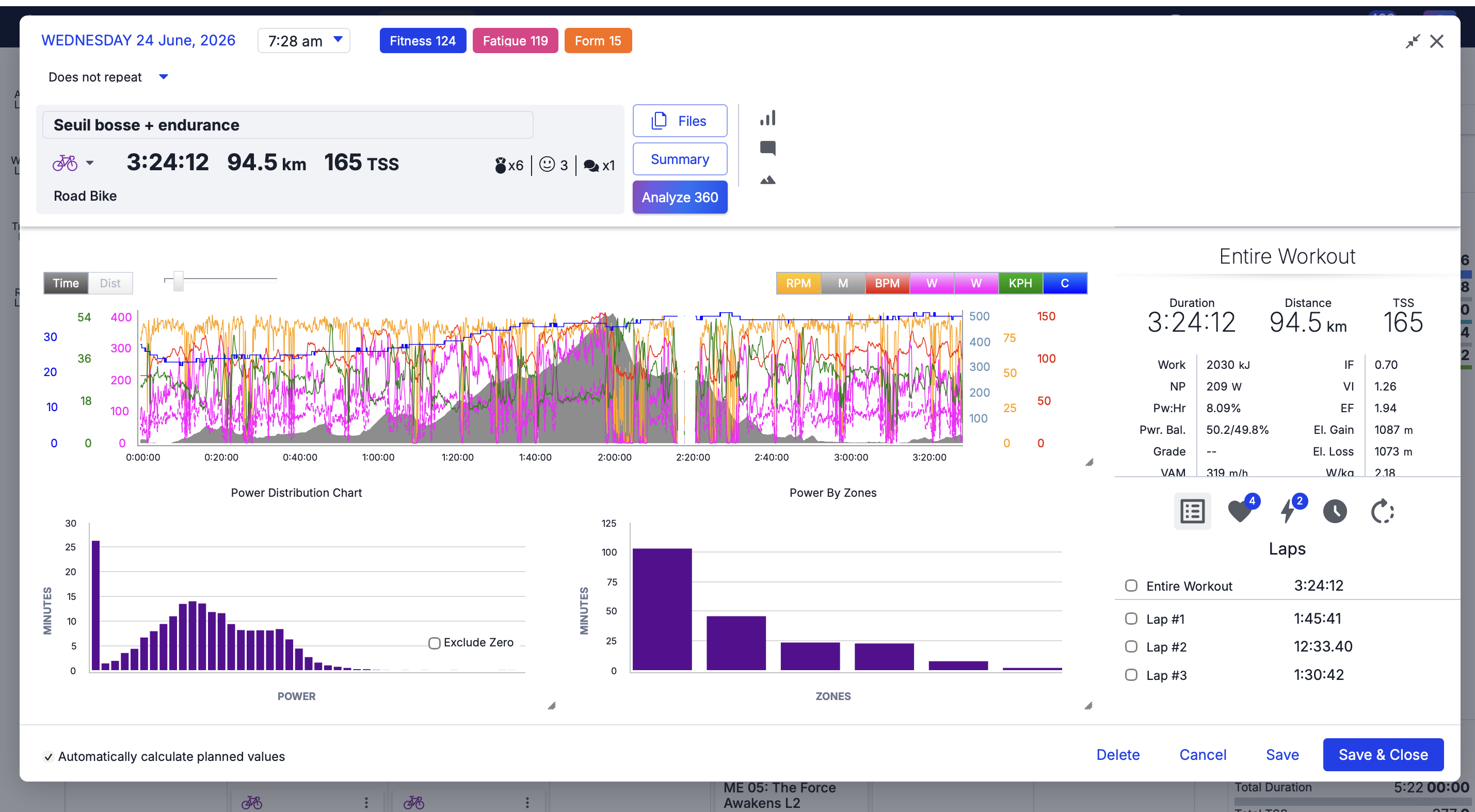
Task: Click the first W power series toggle
Action: [932, 283]
